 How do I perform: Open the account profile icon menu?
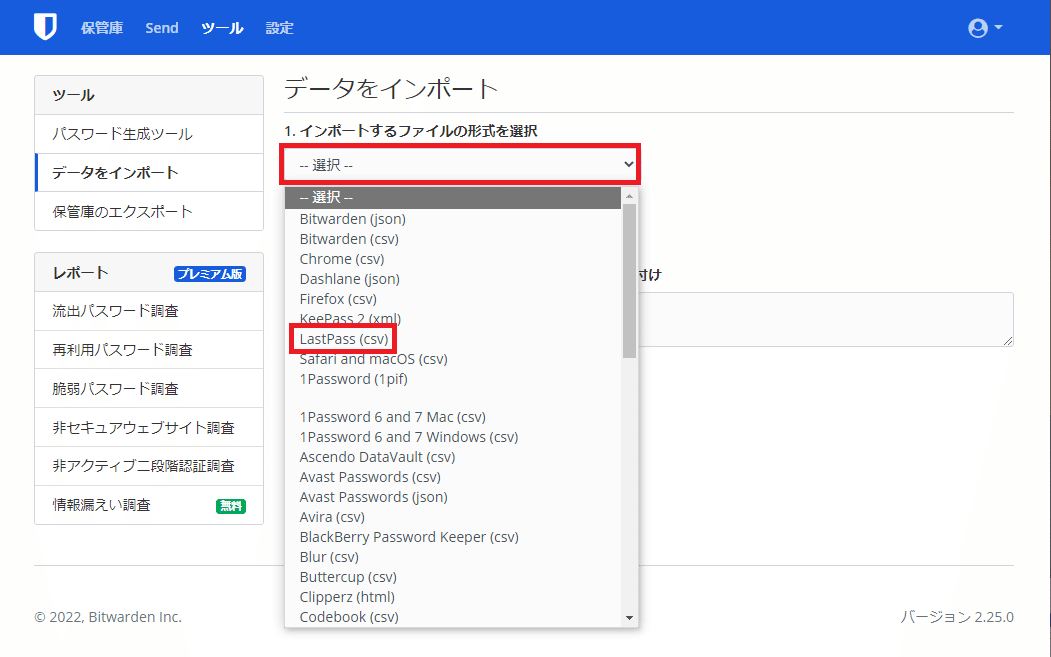point(985,27)
